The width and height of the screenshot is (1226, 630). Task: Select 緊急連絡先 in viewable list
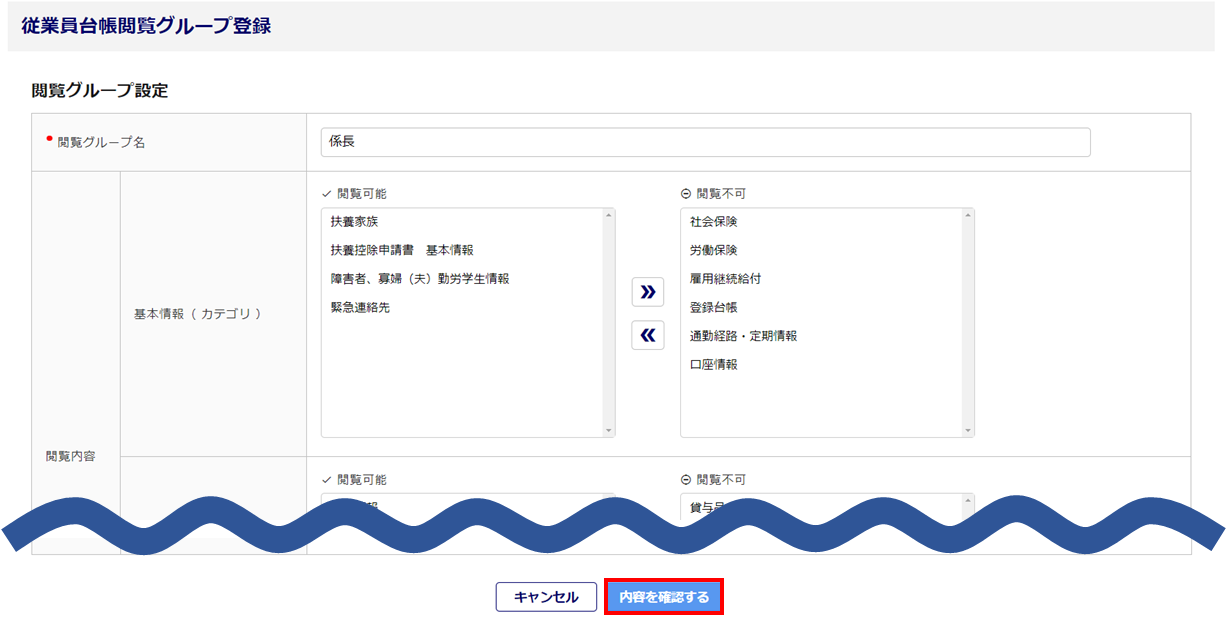point(360,308)
